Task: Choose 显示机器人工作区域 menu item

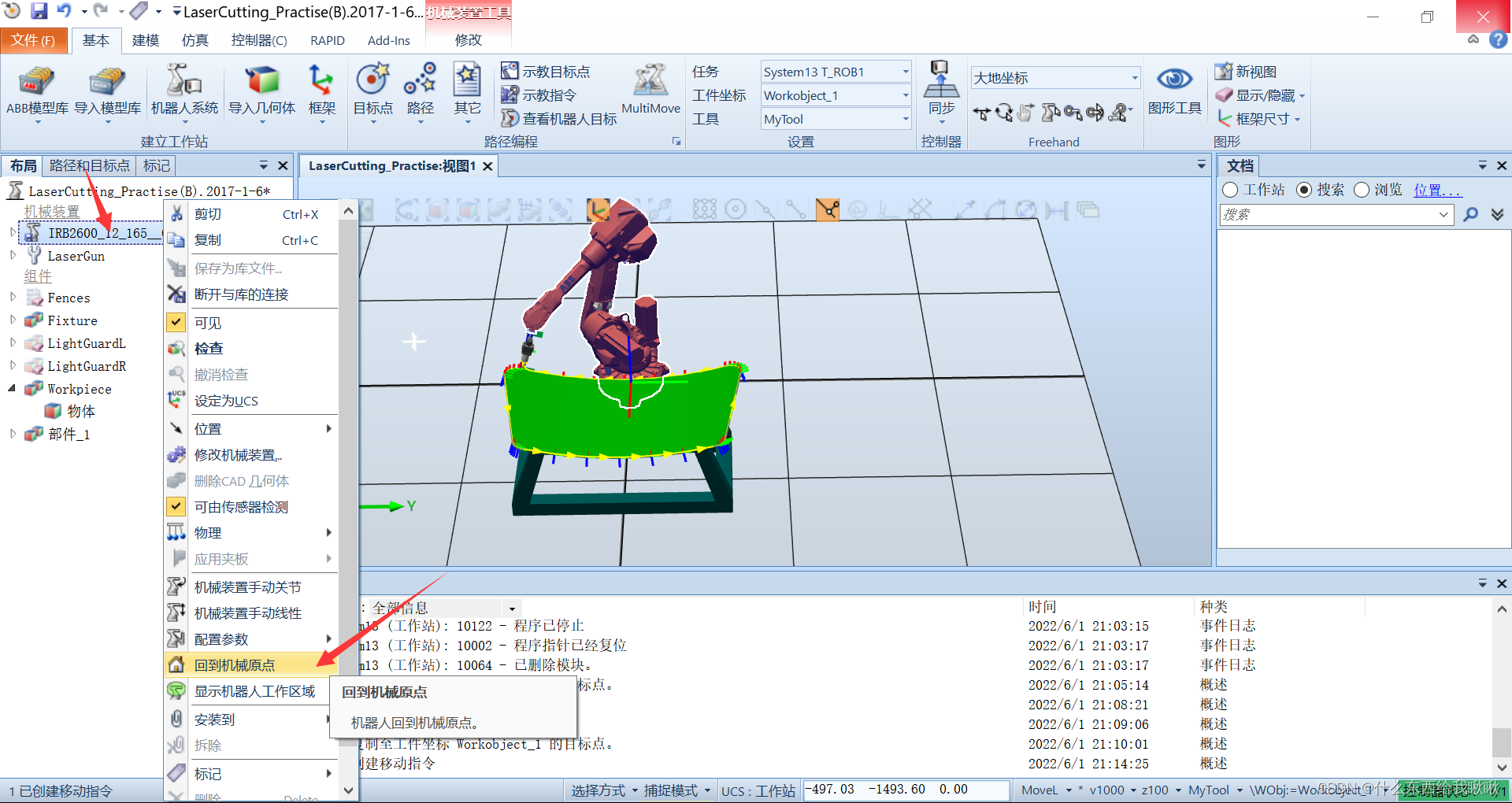Action: [251, 691]
